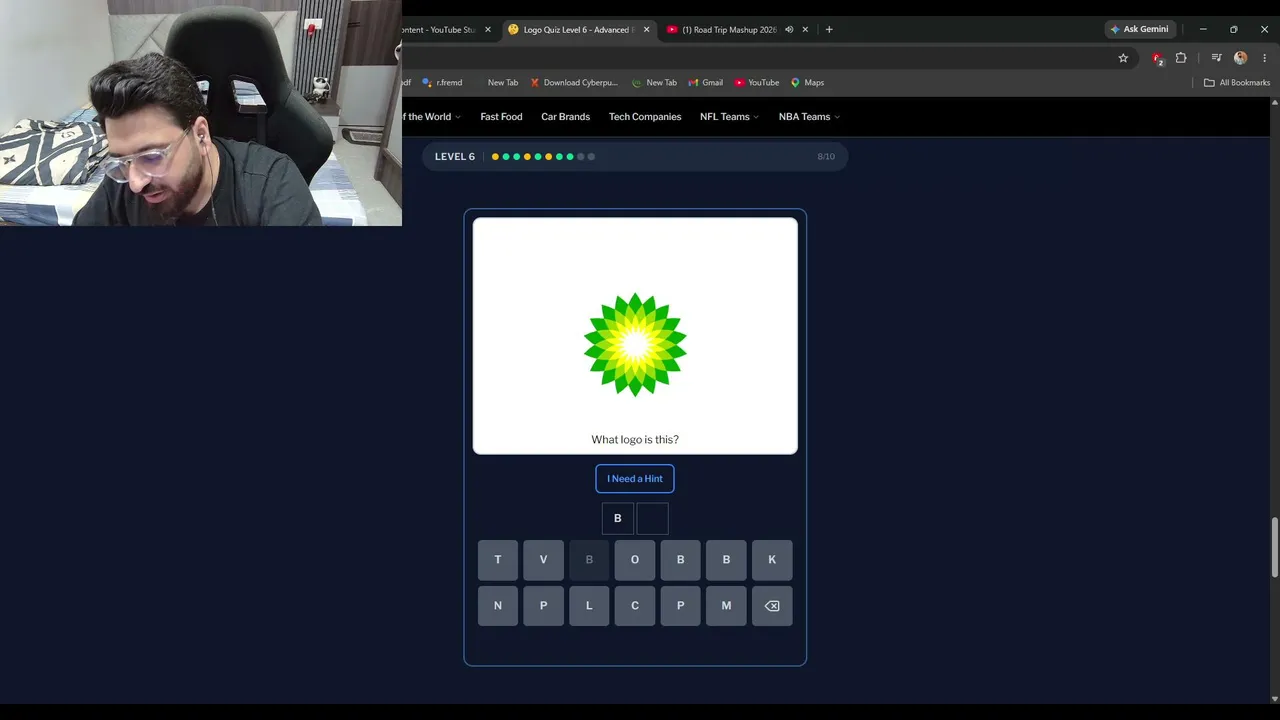Open the Car Brands category
This screenshot has height=720, width=1280.
[565, 117]
